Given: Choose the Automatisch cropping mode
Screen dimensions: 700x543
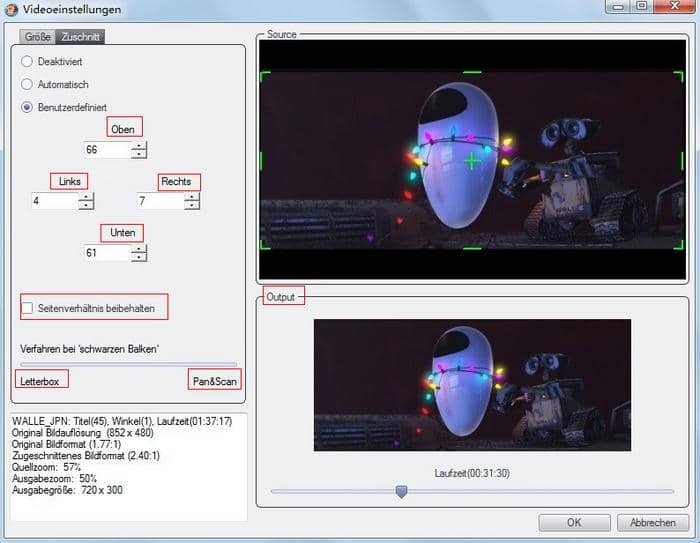Looking at the screenshot, I should [27, 84].
